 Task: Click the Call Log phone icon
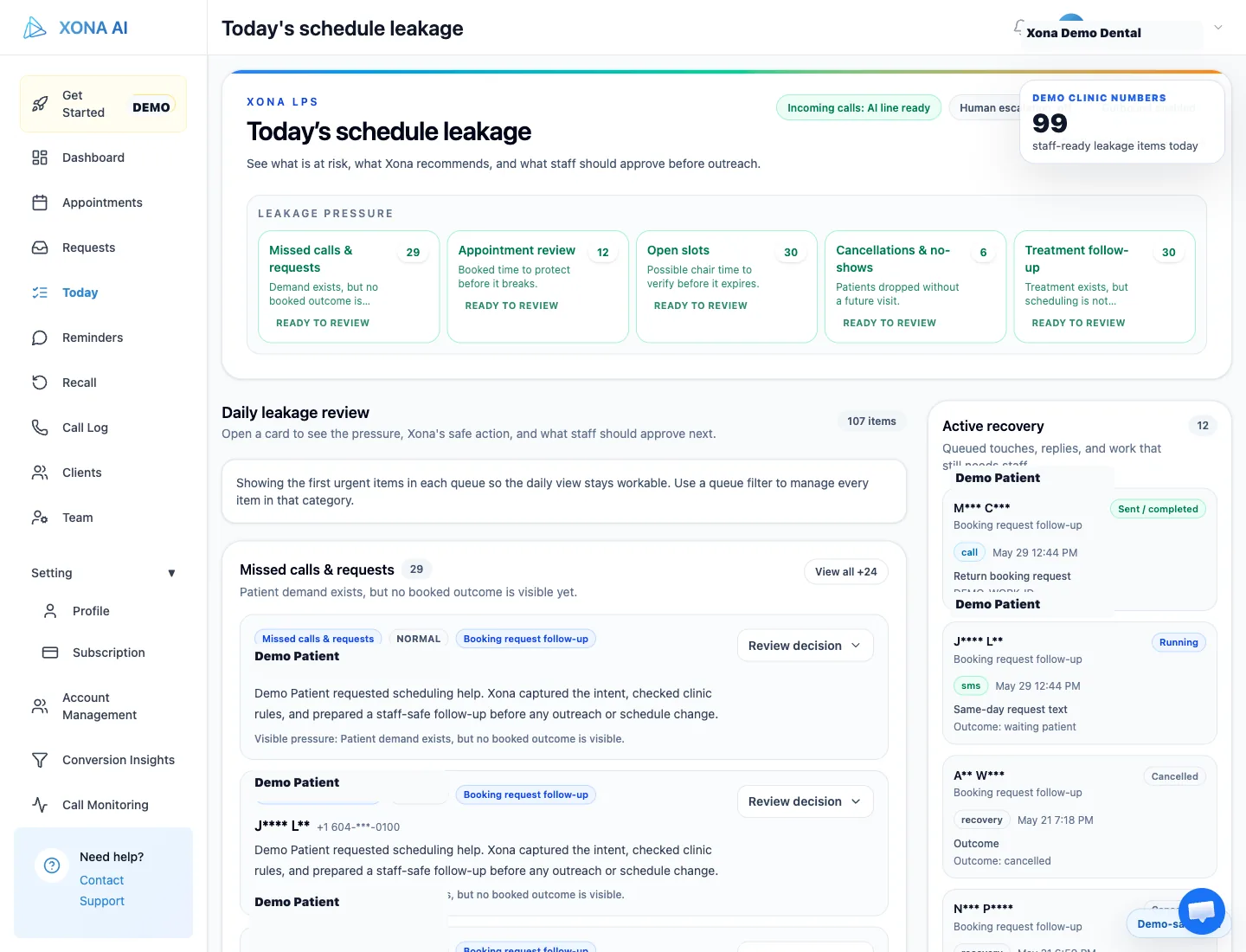40,428
